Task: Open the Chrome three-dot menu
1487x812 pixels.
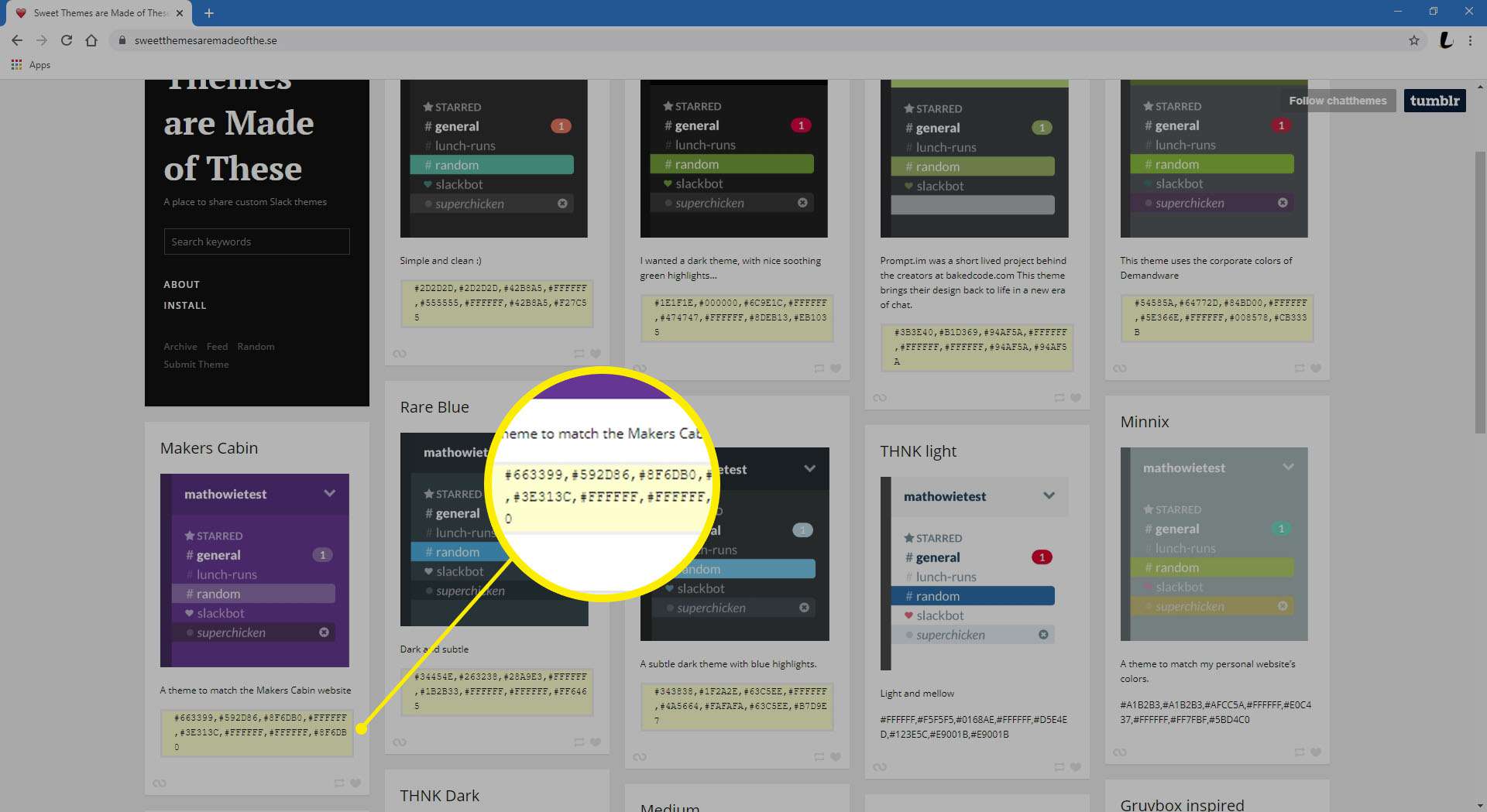Action: [x=1470, y=40]
